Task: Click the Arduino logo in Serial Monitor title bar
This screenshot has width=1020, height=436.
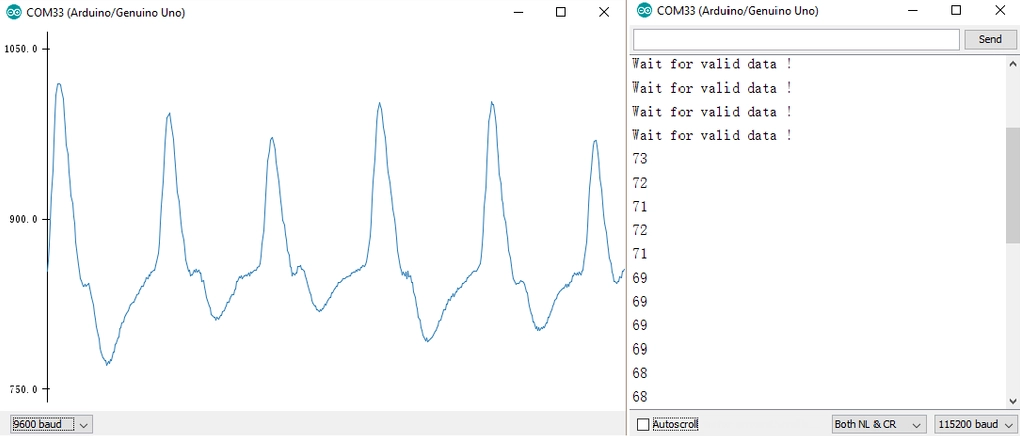Action: point(644,11)
